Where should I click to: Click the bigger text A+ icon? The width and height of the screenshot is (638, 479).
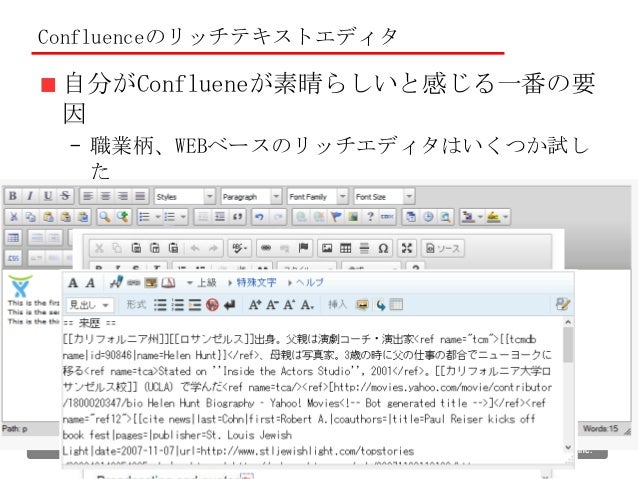click(x=255, y=305)
